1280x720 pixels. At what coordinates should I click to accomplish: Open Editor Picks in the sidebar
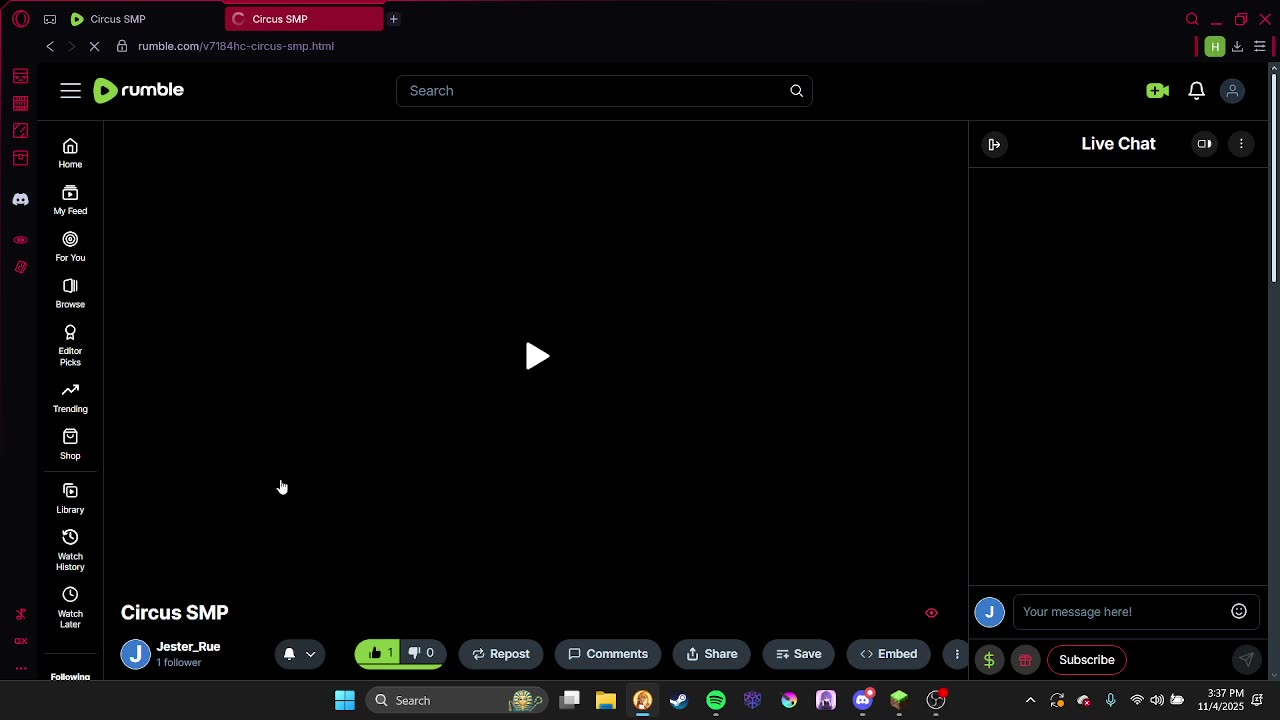pos(70,345)
